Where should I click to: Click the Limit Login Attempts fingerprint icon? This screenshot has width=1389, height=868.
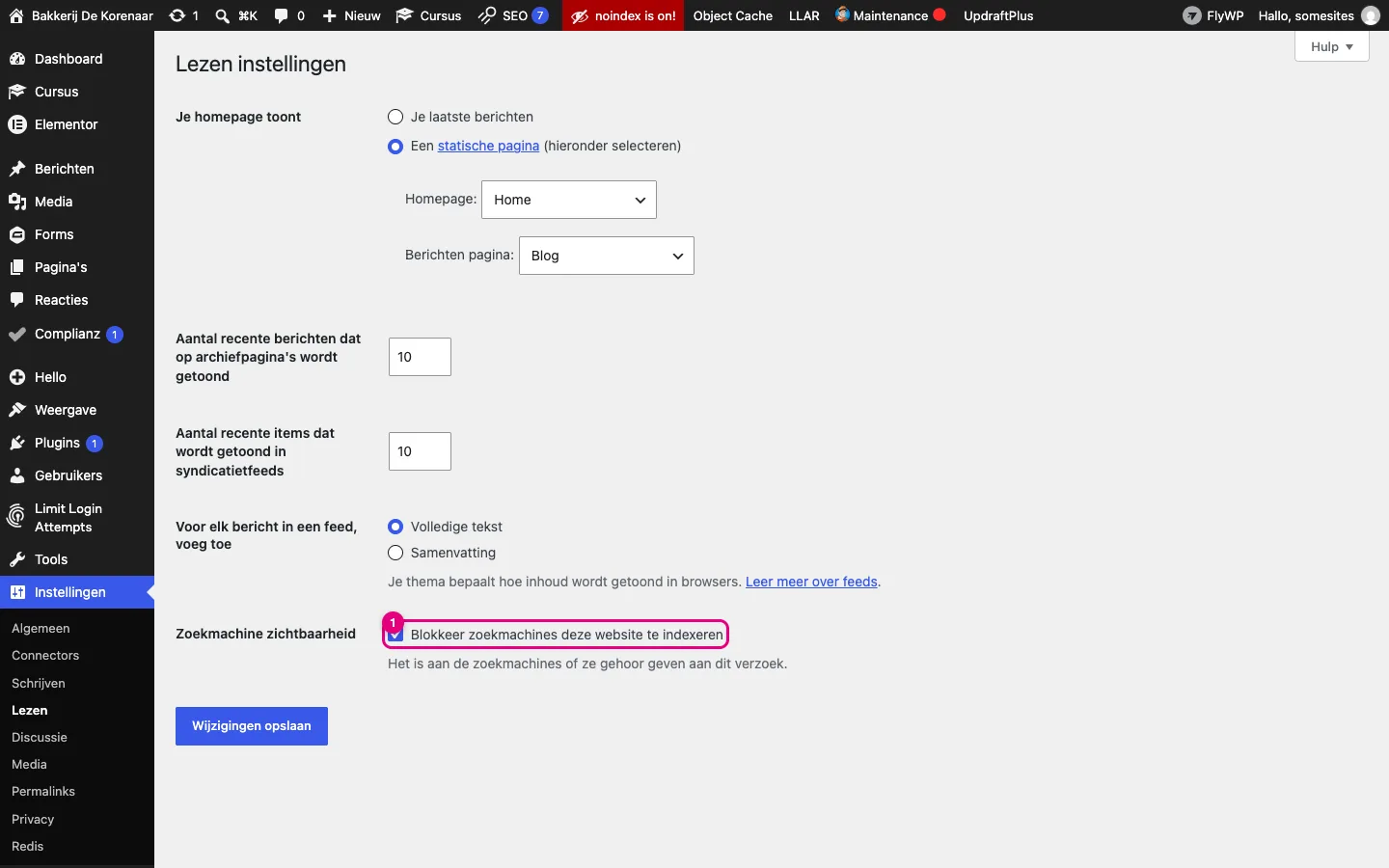pyautogui.click(x=16, y=517)
